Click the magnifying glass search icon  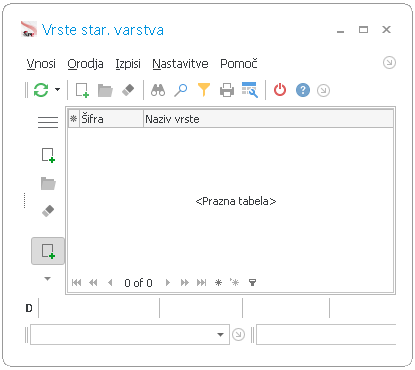point(181,90)
